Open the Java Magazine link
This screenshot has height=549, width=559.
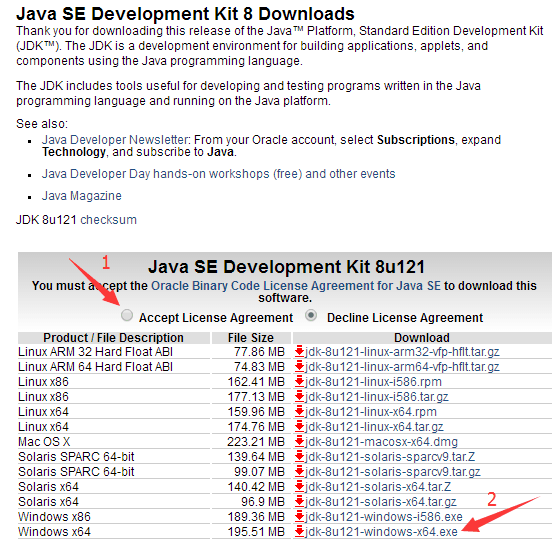click(82, 196)
